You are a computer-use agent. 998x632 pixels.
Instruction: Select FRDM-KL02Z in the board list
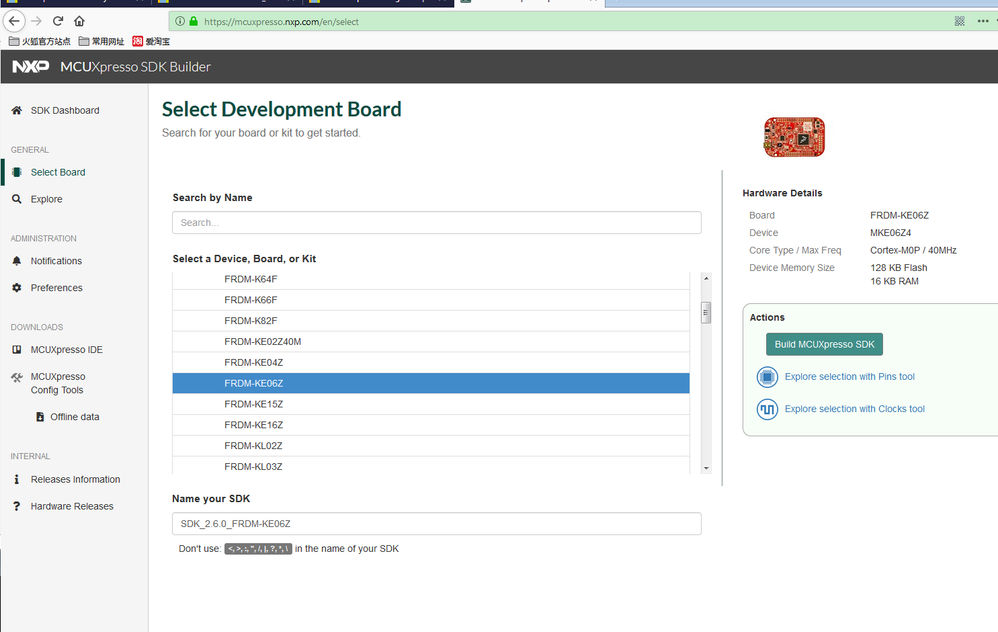tap(431, 446)
